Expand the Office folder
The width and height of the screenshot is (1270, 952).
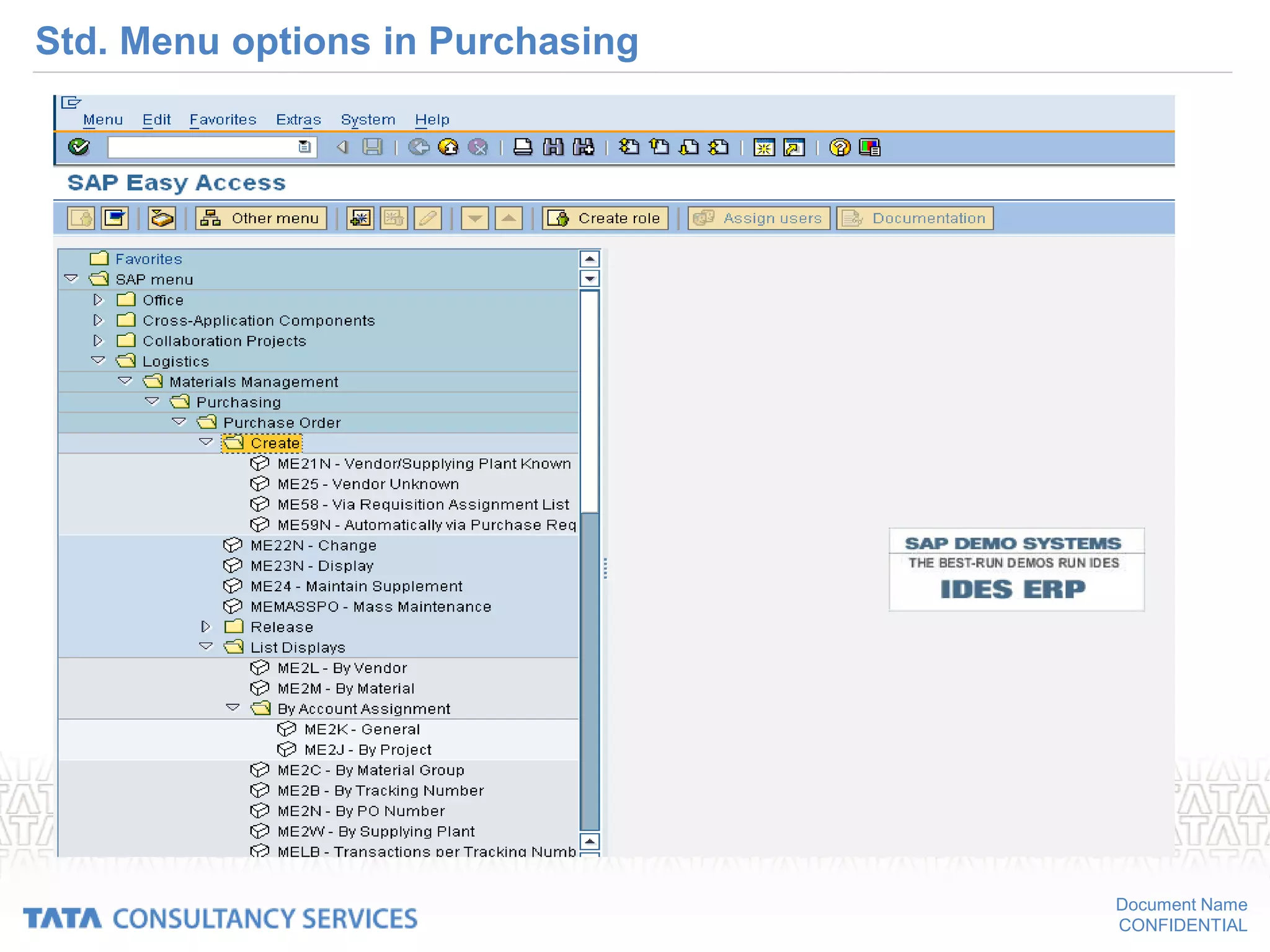coord(98,300)
